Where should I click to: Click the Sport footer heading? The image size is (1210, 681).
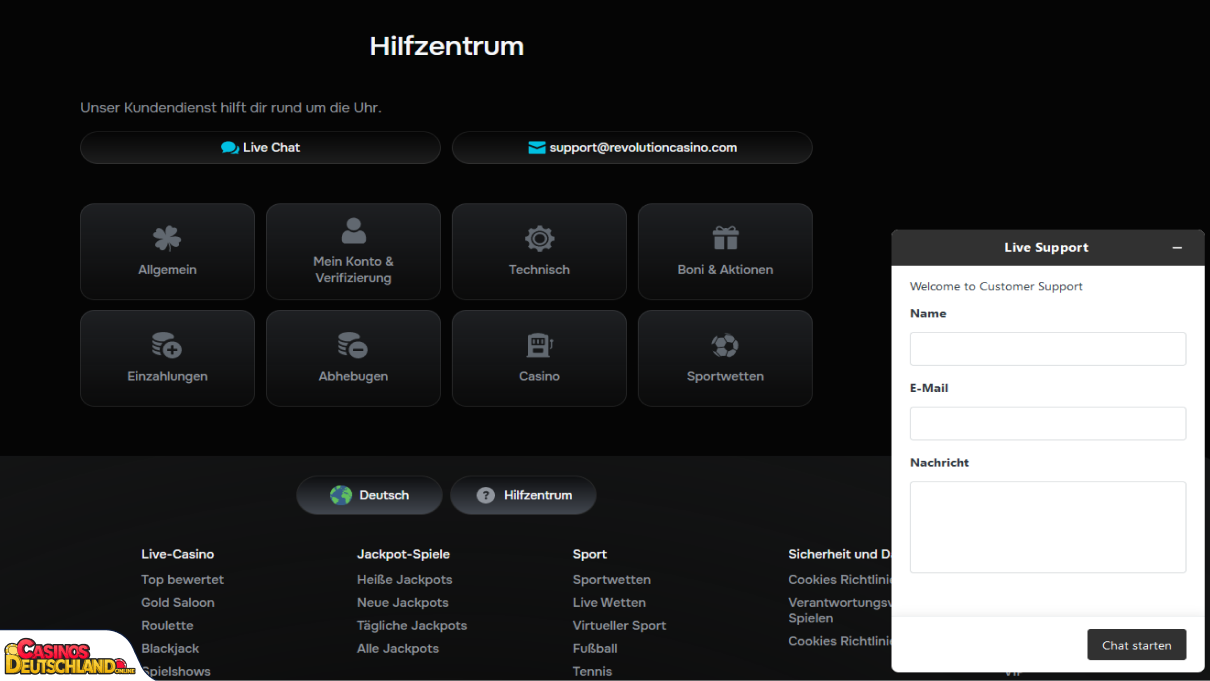click(x=590, y=554)
